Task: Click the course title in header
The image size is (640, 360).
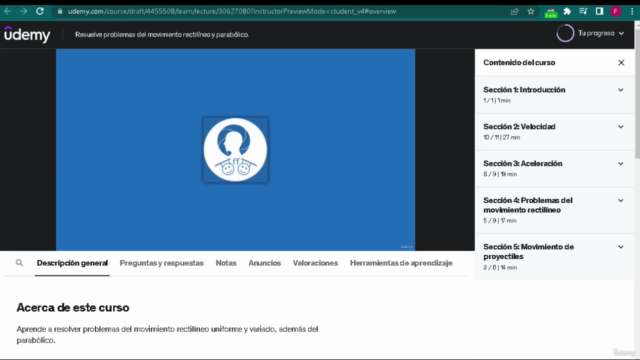Action: click(x=162, y=35)
